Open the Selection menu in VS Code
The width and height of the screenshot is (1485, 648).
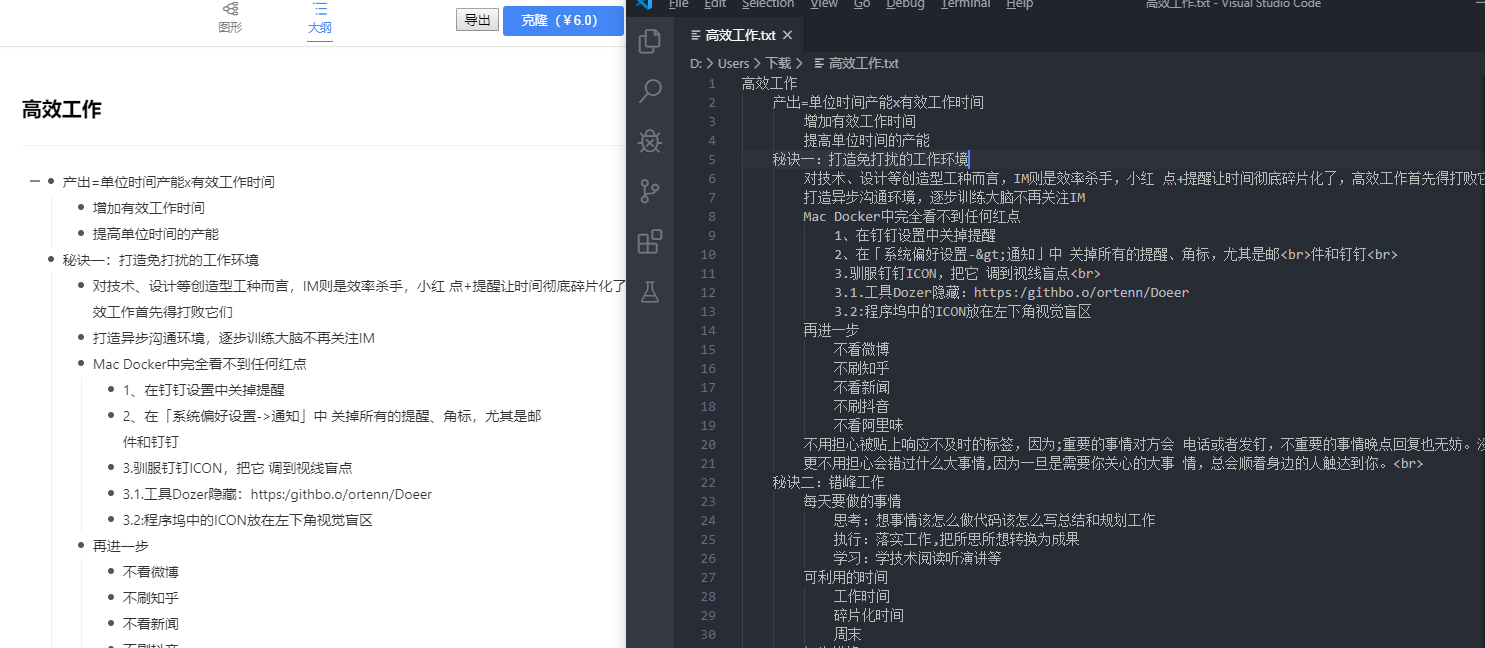[768, 4]
